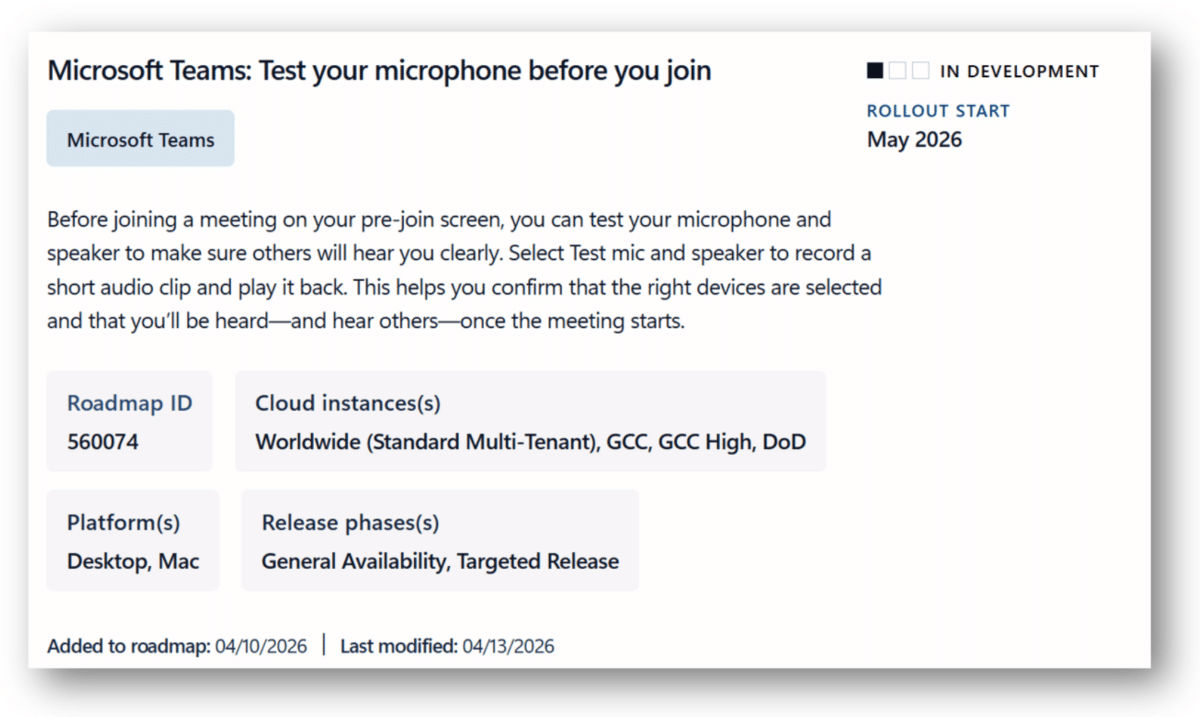Click the "Cloud instances(s)" label
Screen dimensions: 1200x717
click(x=348, y=403)
